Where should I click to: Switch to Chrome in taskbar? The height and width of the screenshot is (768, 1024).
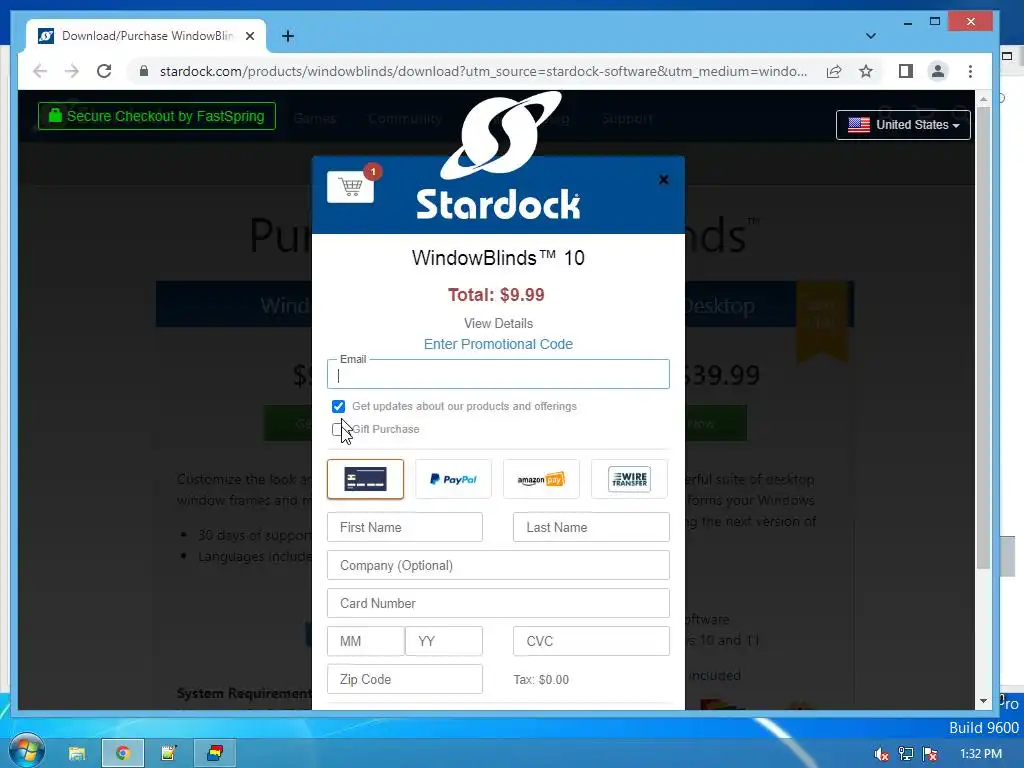(123, 753)
